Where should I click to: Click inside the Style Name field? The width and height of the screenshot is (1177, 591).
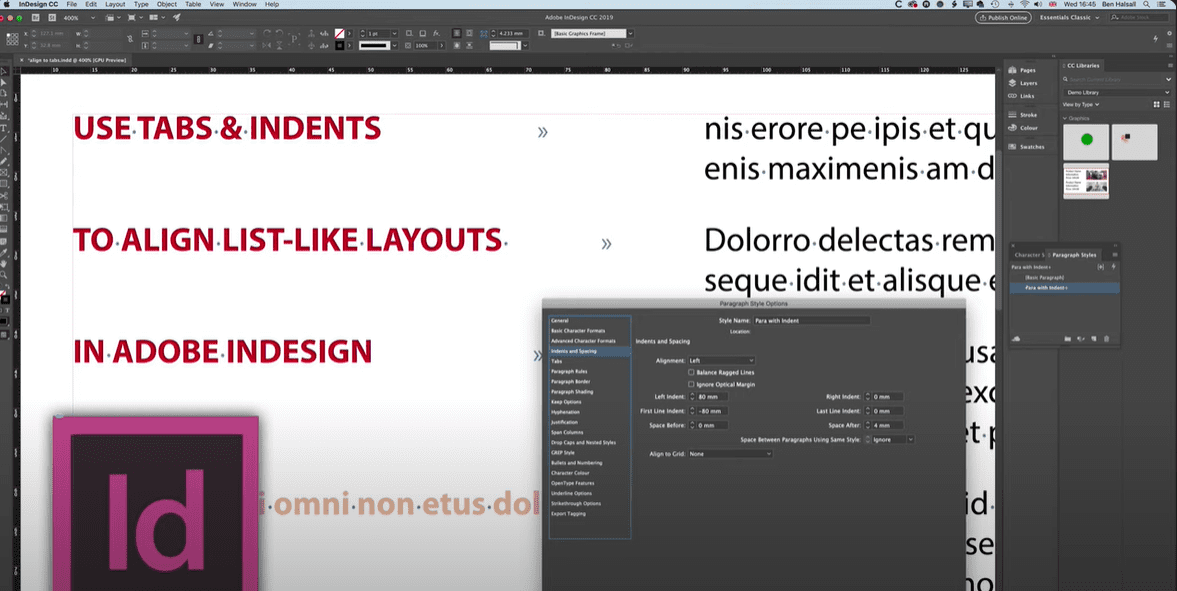810,321
